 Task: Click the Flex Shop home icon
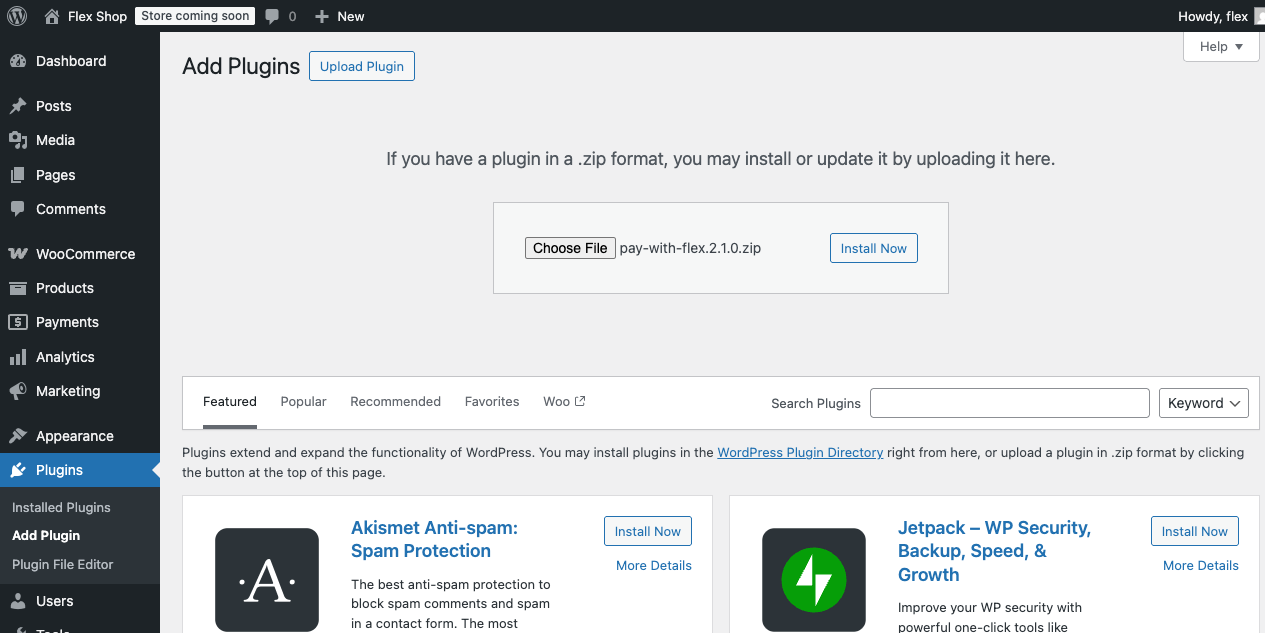pyautogui.click(x=52, y=16)
